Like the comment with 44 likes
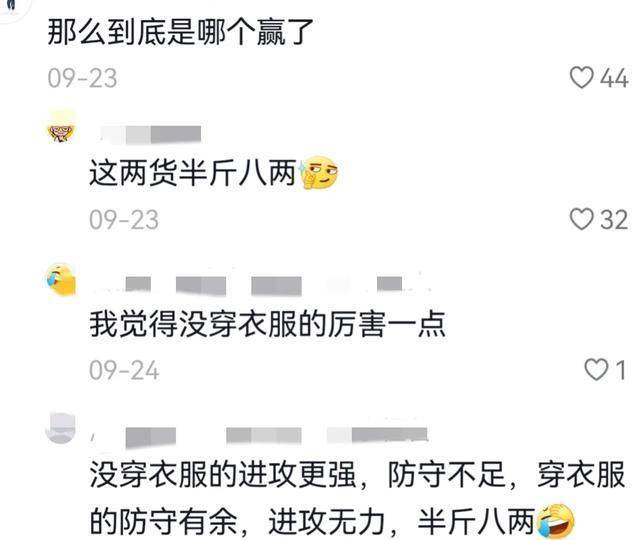The height and width of the screenshot is (540, 640). pyautogui.click(x=581, y=78)
